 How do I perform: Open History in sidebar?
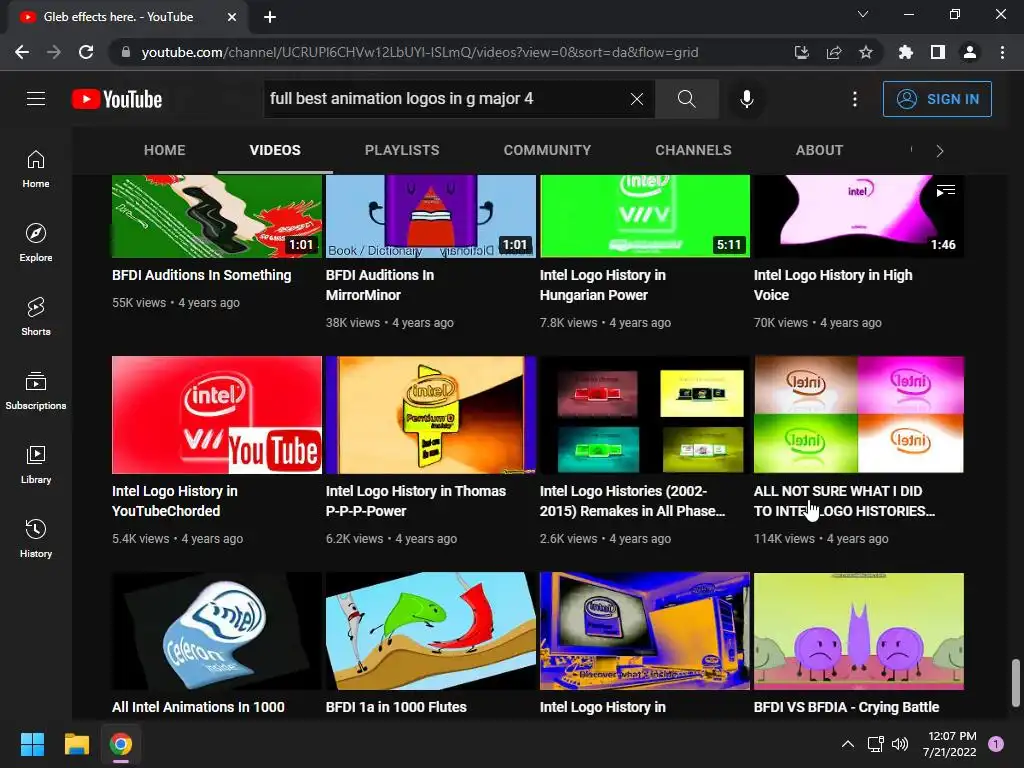point(36,539)
